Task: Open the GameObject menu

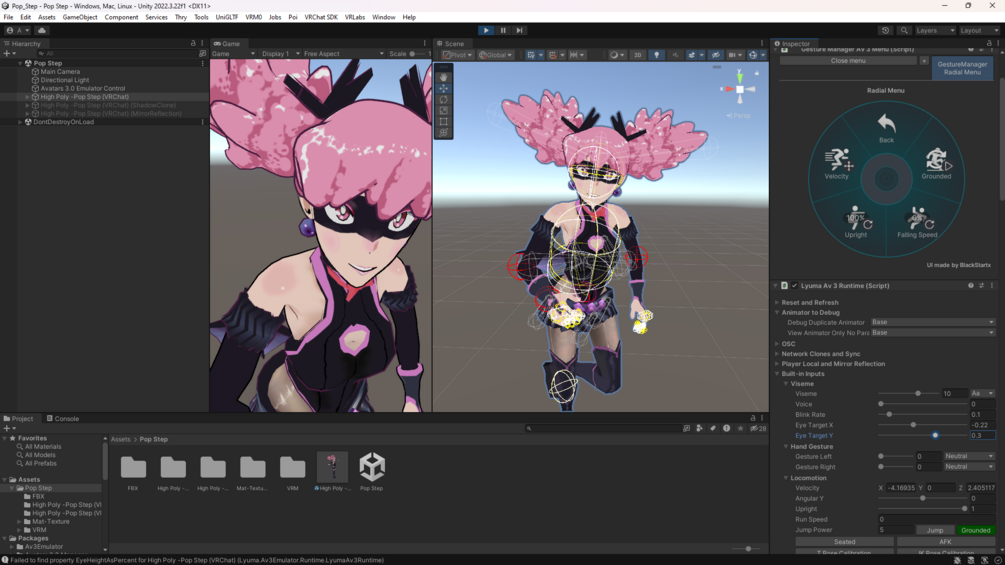Action: coord(79,17)
